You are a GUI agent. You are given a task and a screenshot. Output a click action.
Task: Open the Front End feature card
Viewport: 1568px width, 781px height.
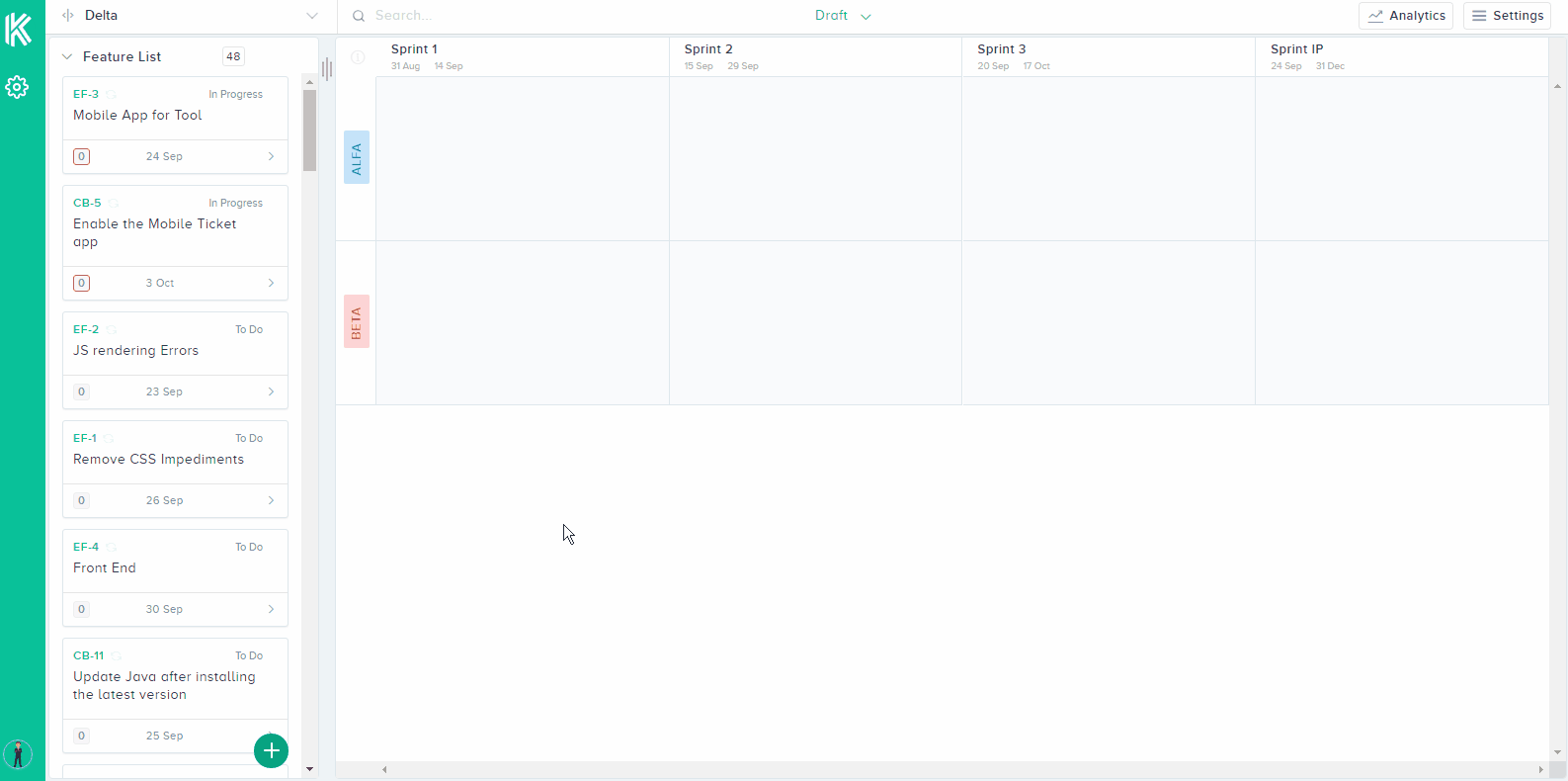(x=175, y=577)
